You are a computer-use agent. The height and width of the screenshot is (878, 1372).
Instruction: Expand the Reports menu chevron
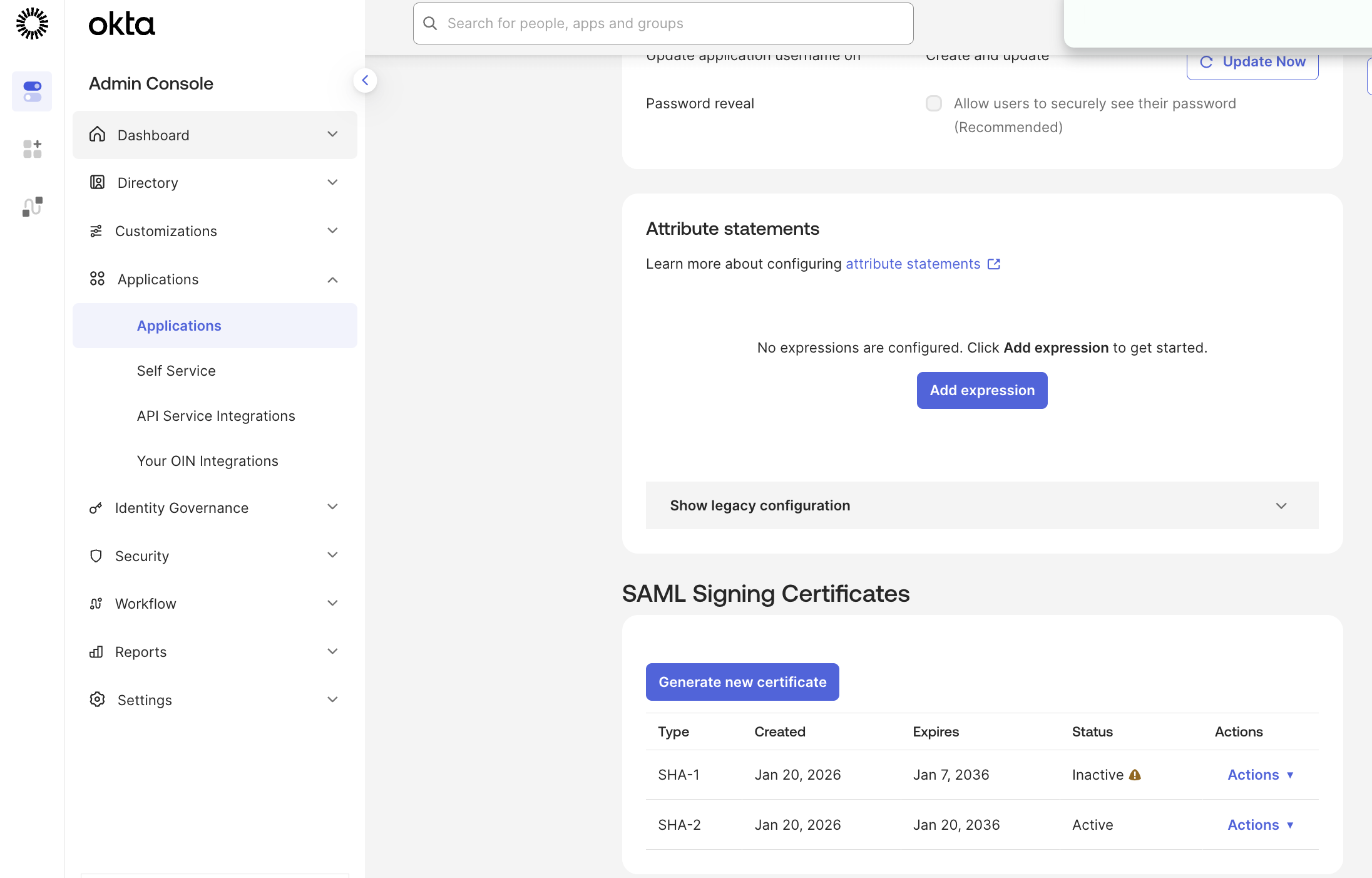(x=332, y=651)
